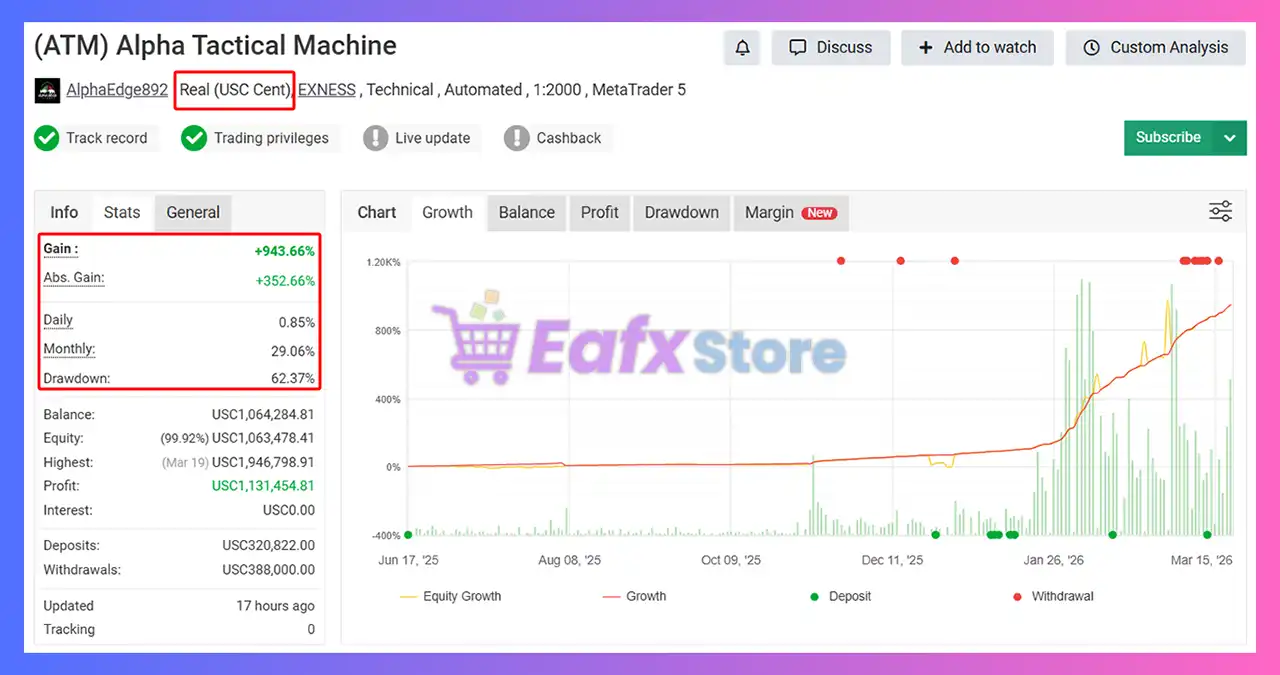Click a red withdrawal marker above the chart
This screenshot has width=1280, height=675.
point(841,261)
